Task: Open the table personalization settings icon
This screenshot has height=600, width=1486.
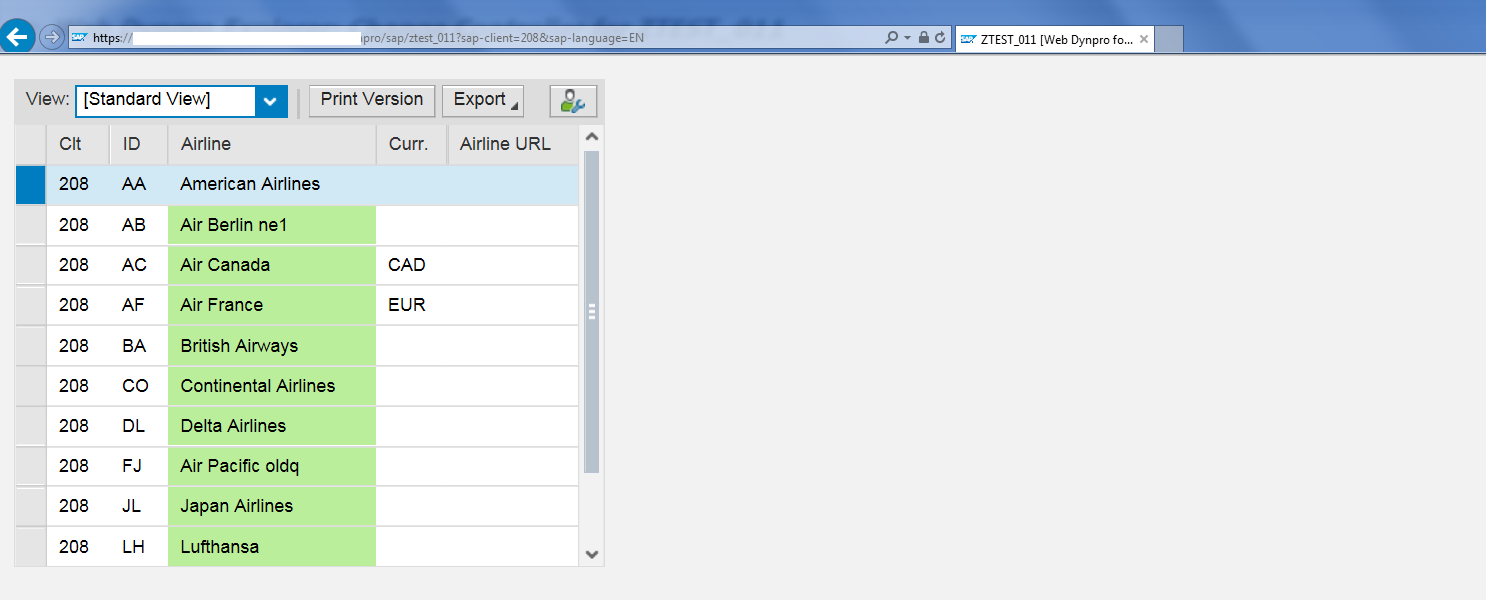Action: pyautogui.click(x=572, y=100)
